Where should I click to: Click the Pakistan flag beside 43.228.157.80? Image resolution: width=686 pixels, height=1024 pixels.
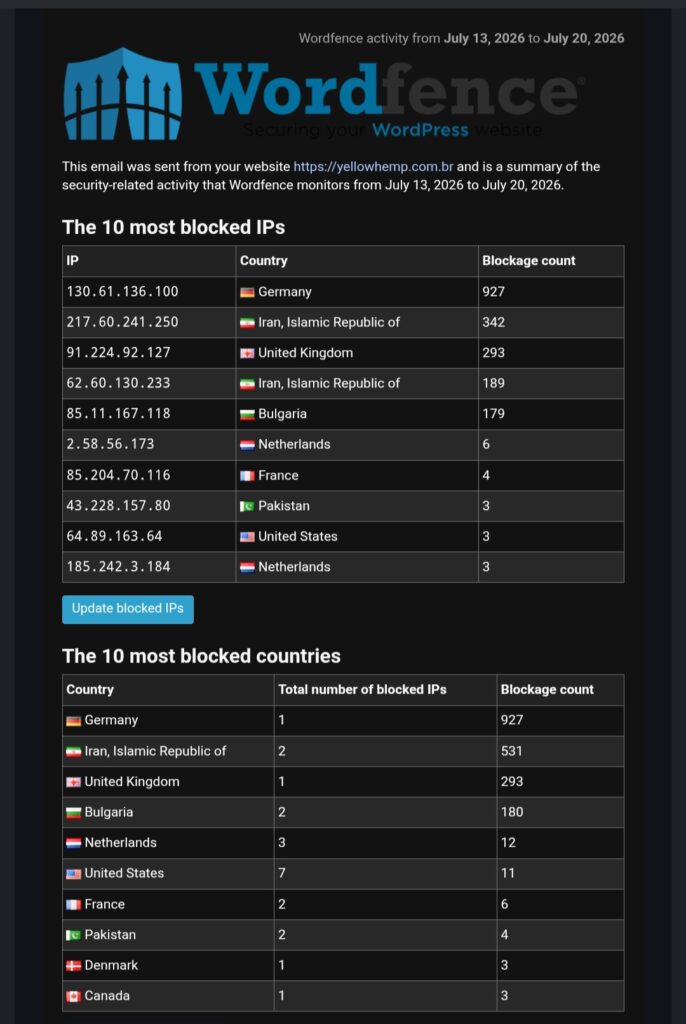pyautogui.click(x=247, y=506)
